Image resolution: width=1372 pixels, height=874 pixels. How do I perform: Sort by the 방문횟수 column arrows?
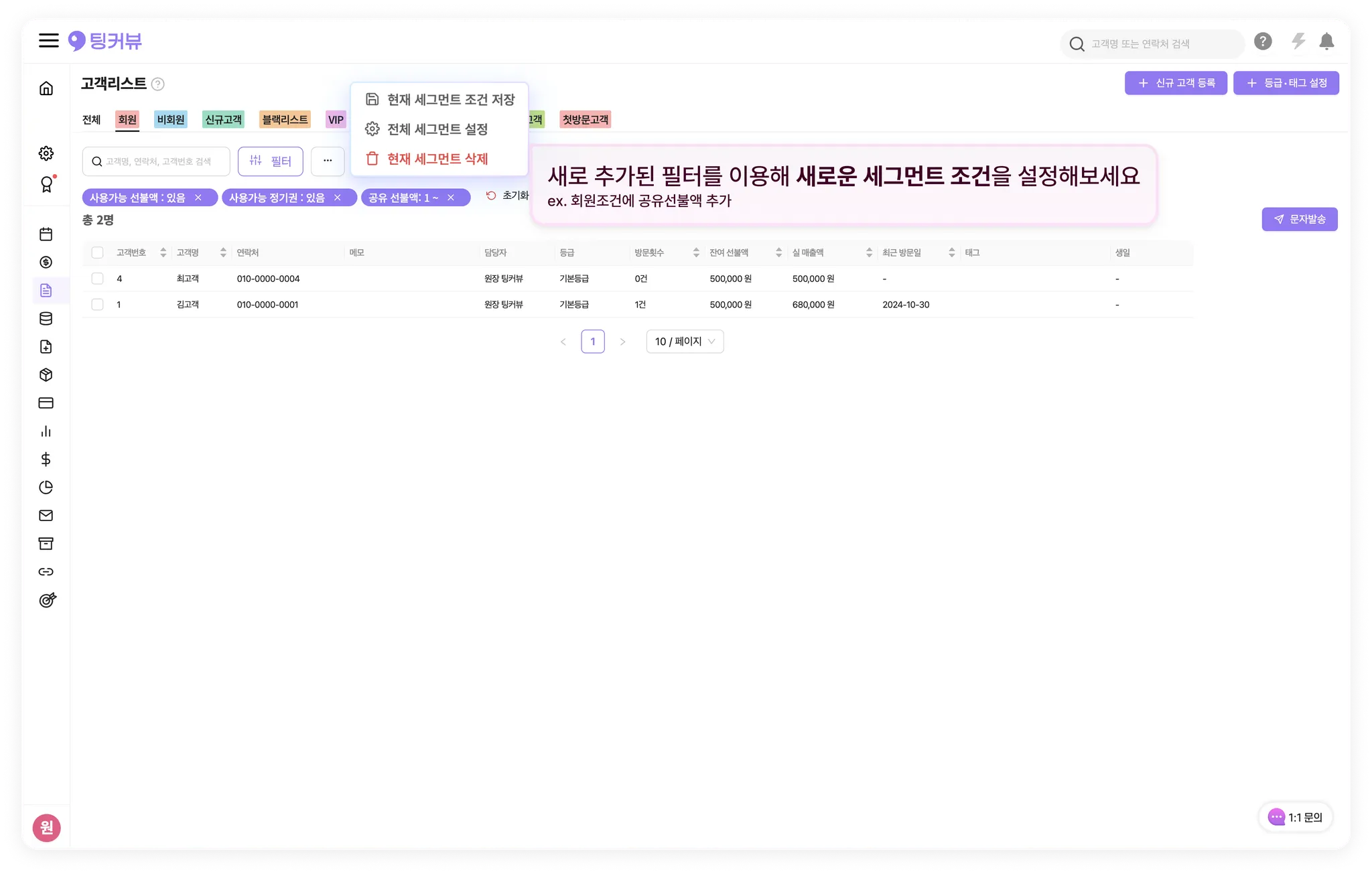tap(696, 253)
